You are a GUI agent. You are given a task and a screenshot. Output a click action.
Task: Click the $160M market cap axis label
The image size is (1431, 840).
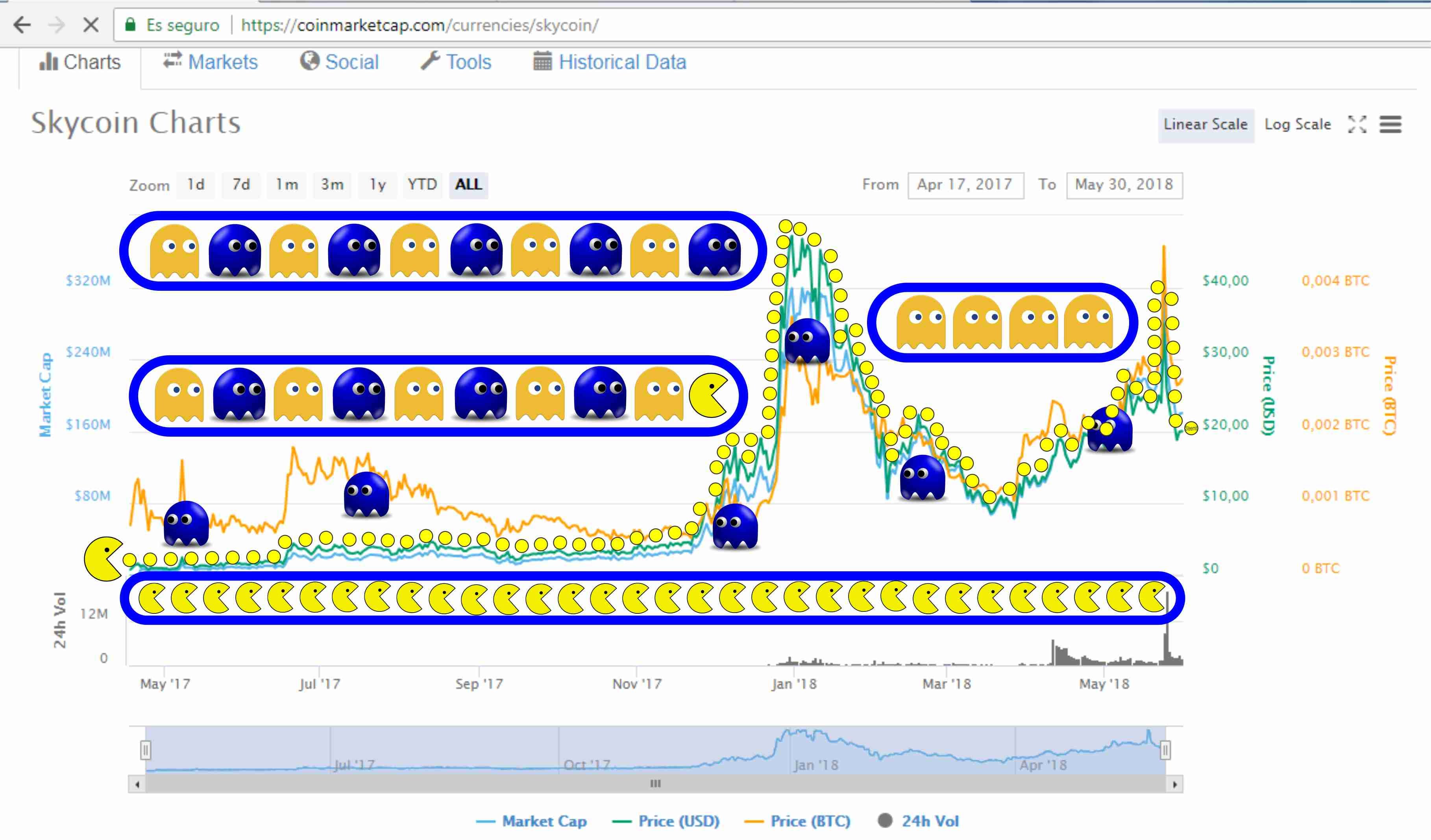click(89, 425)
